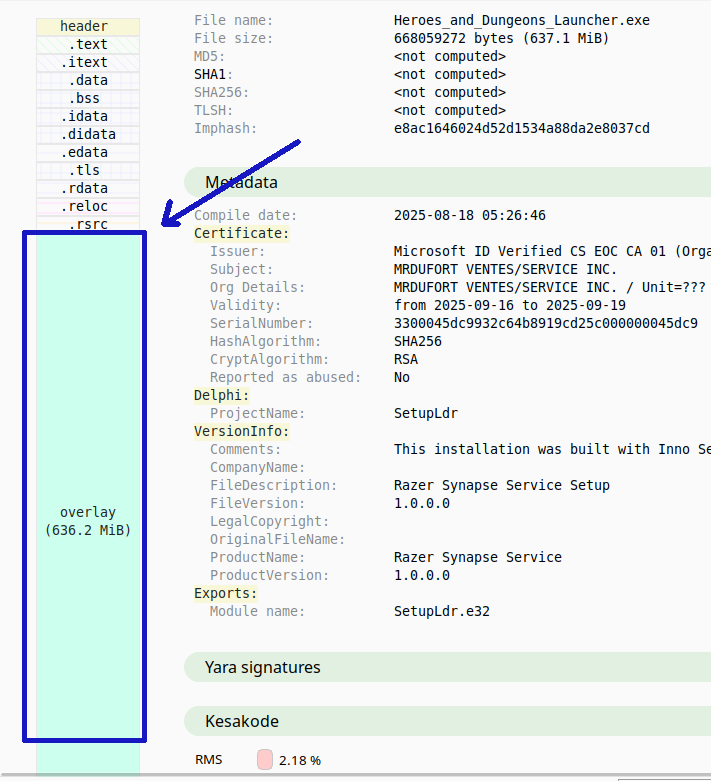The width and height of the screenshot is (711, 781).
Task: Click the compile date 2025-08-18 05:26:46
Action: click(x=470, y=215)
